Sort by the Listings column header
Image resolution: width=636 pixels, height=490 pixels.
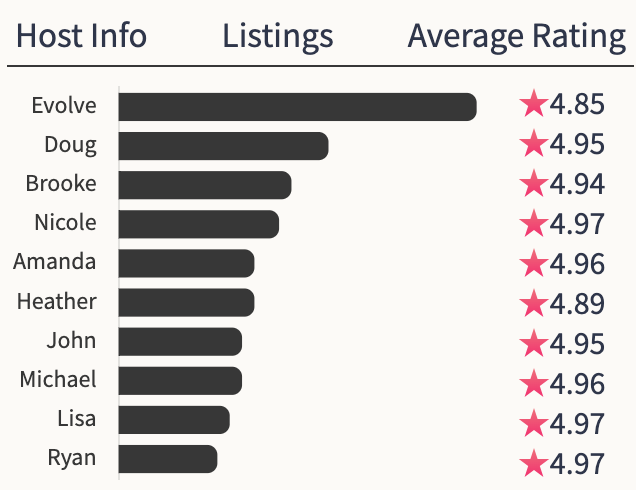[x=278, y=37]
